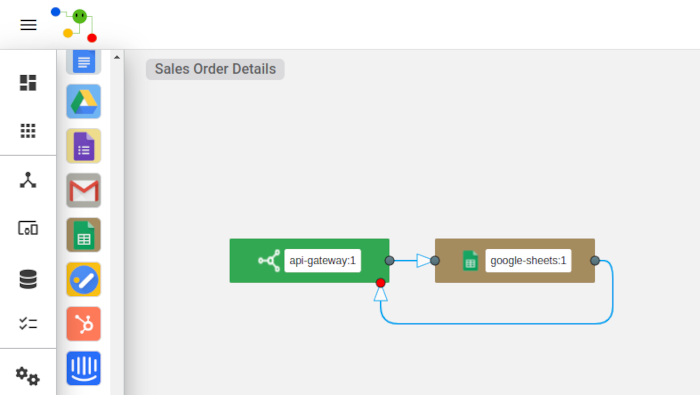700x395 pixels.
Task: Select the Intercom connector
Action: tap(83, 368)
